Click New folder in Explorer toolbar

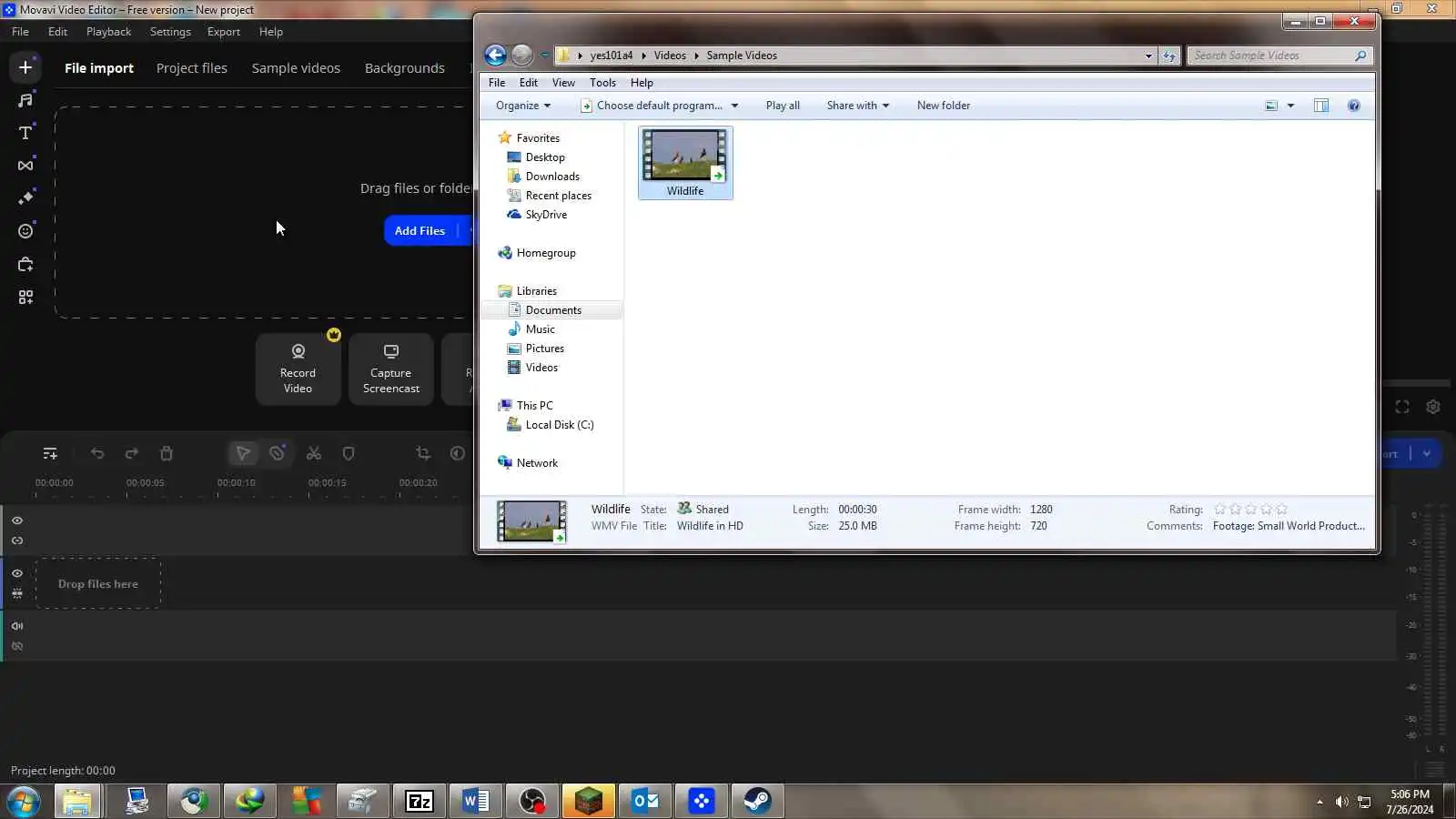point(944,106)
